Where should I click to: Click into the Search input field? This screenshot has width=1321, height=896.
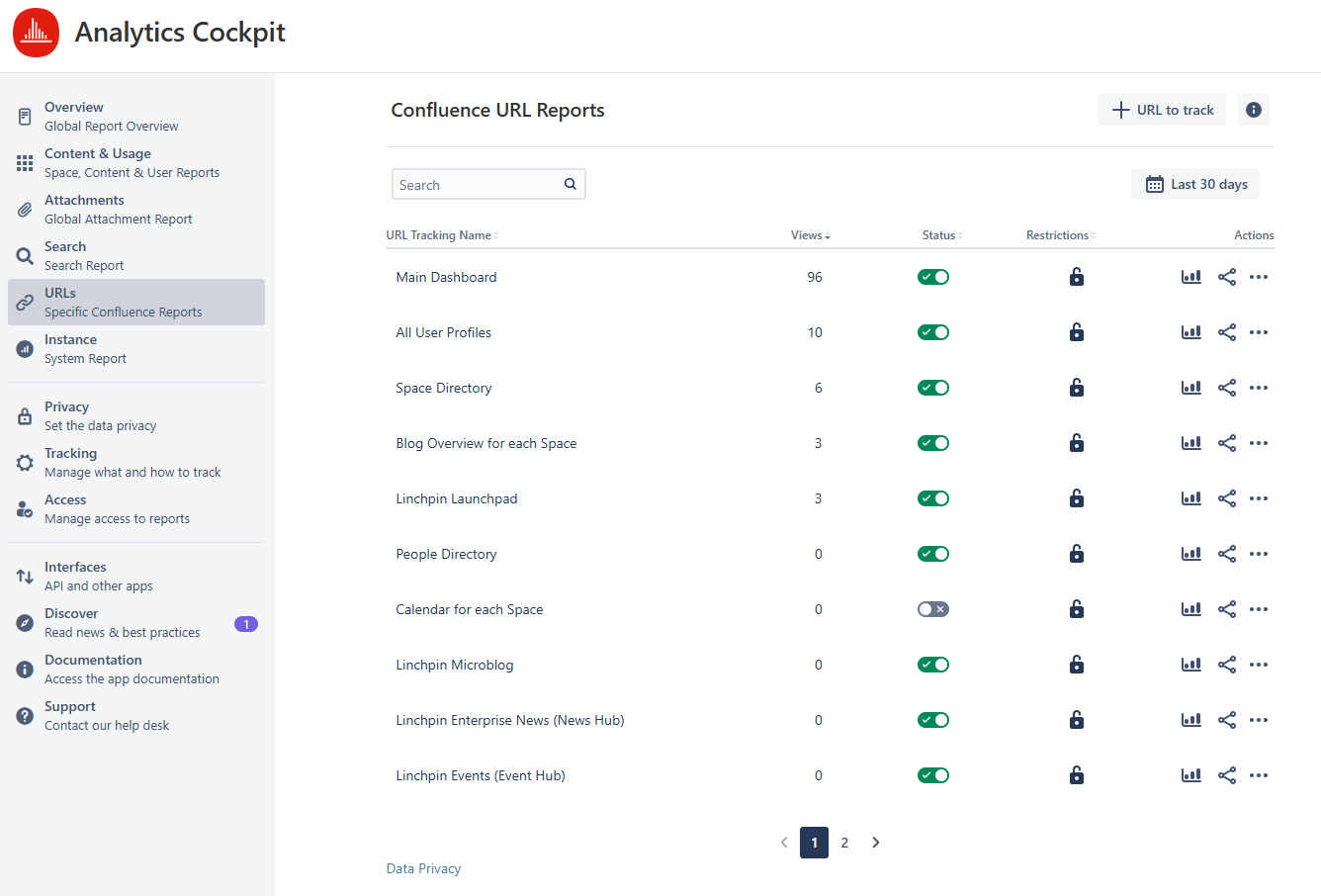(477, 185)
